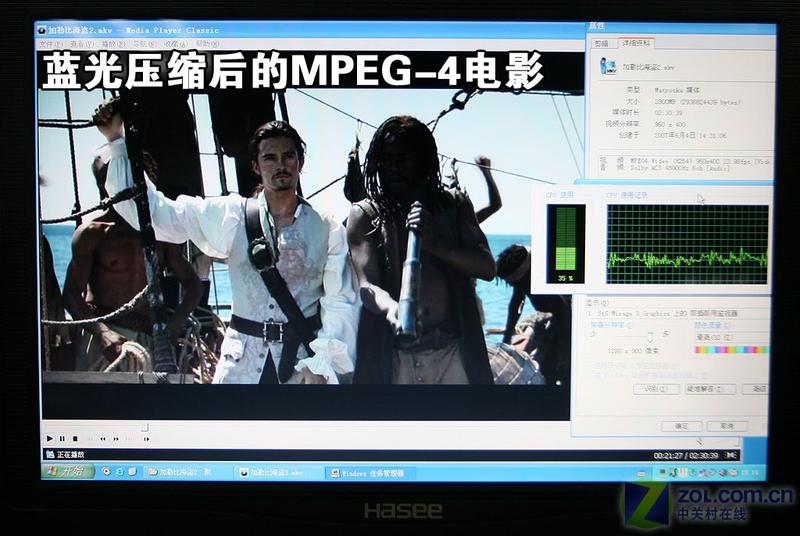Click the 2007年6月4日 created date value

click(x=690, y=136)
